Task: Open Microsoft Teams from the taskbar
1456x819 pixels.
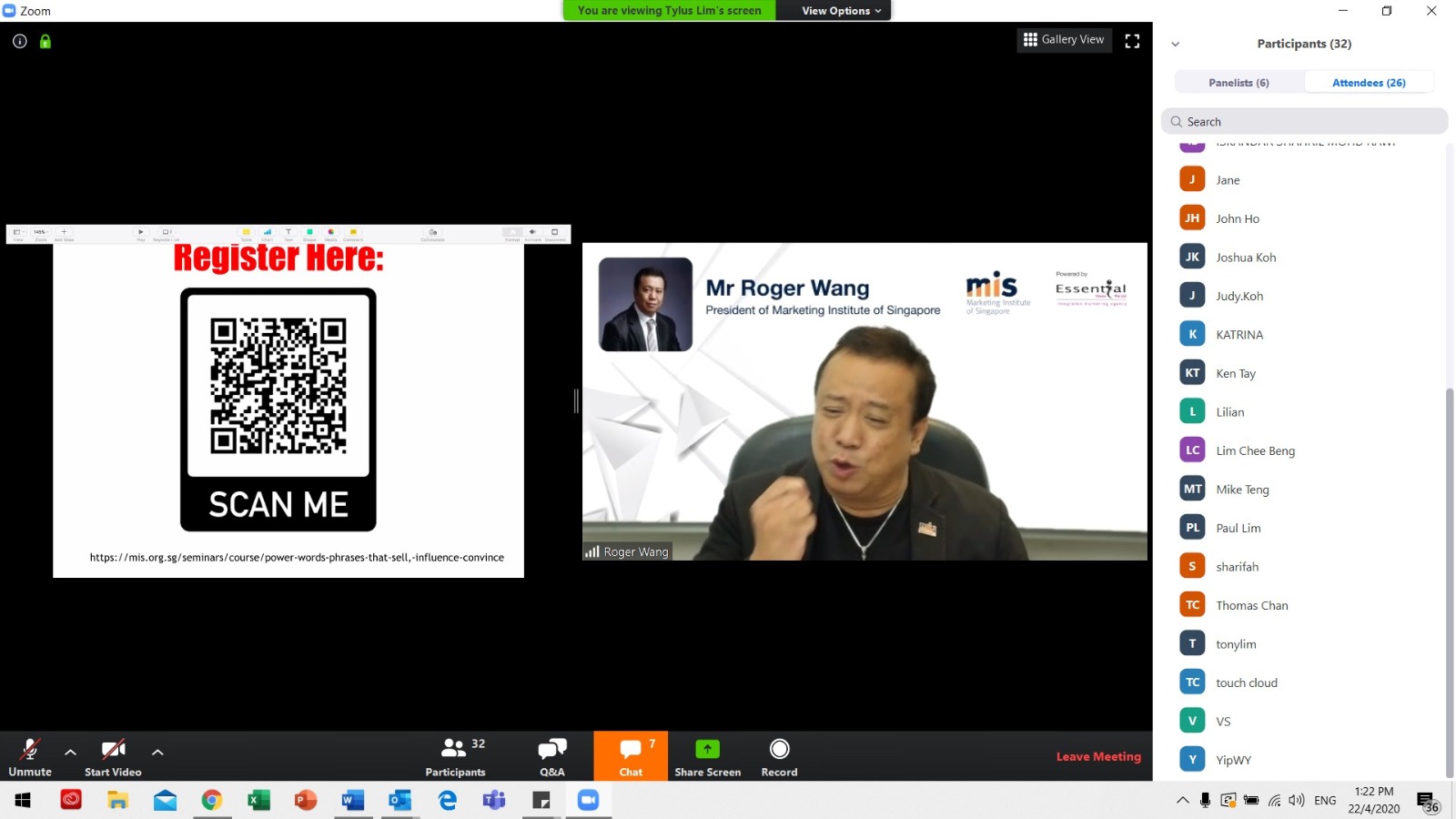Action: [x=494, y=800]
